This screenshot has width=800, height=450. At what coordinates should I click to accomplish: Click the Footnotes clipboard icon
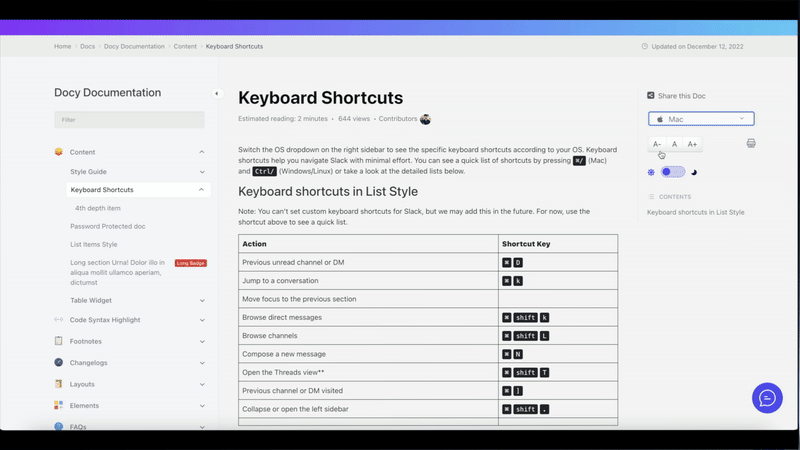59,341
